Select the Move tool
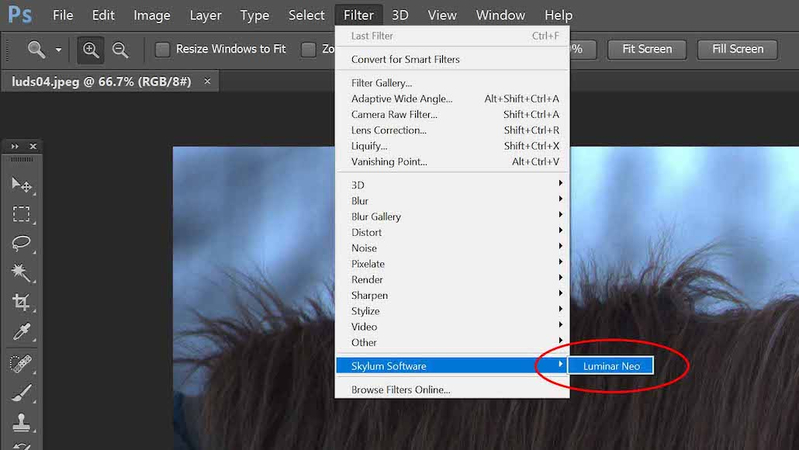 (x=21, y=184)
